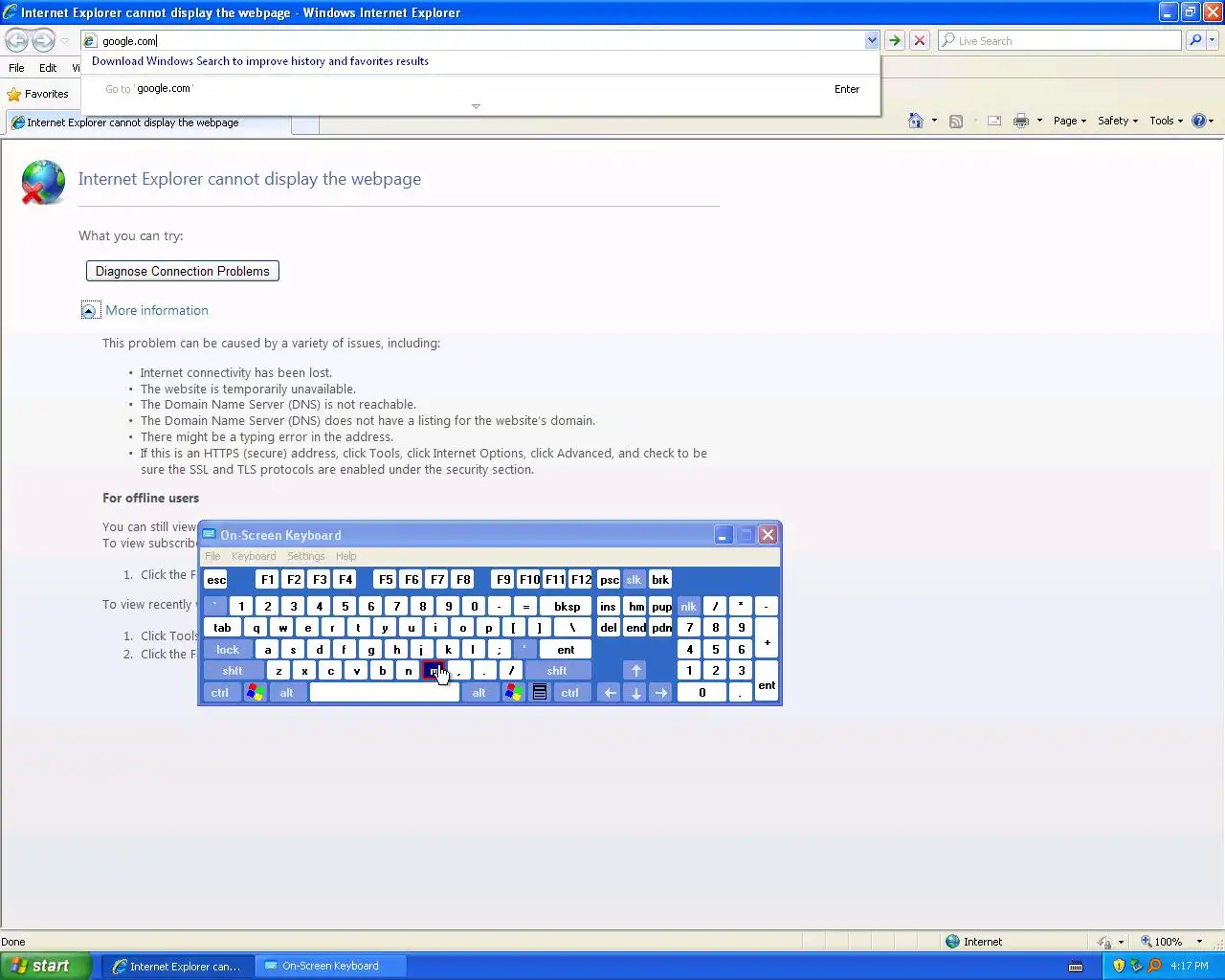Click the Back navigation arrow
Viewport: 1225px width, 980px height.
pos(16,40)
